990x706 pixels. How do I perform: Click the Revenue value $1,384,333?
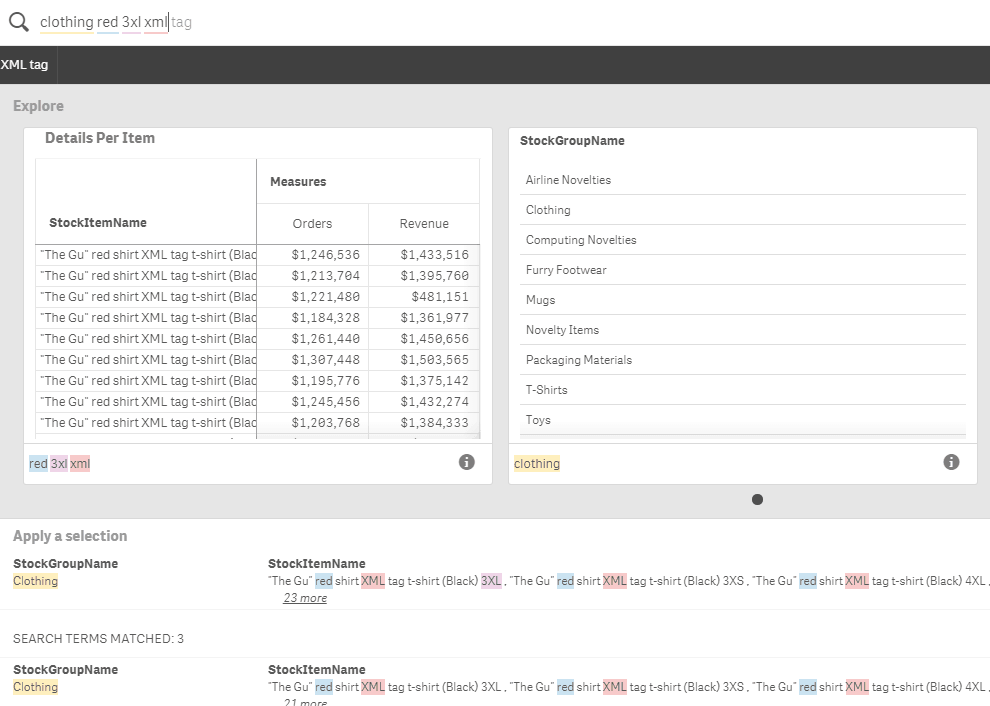click(434, 423)
